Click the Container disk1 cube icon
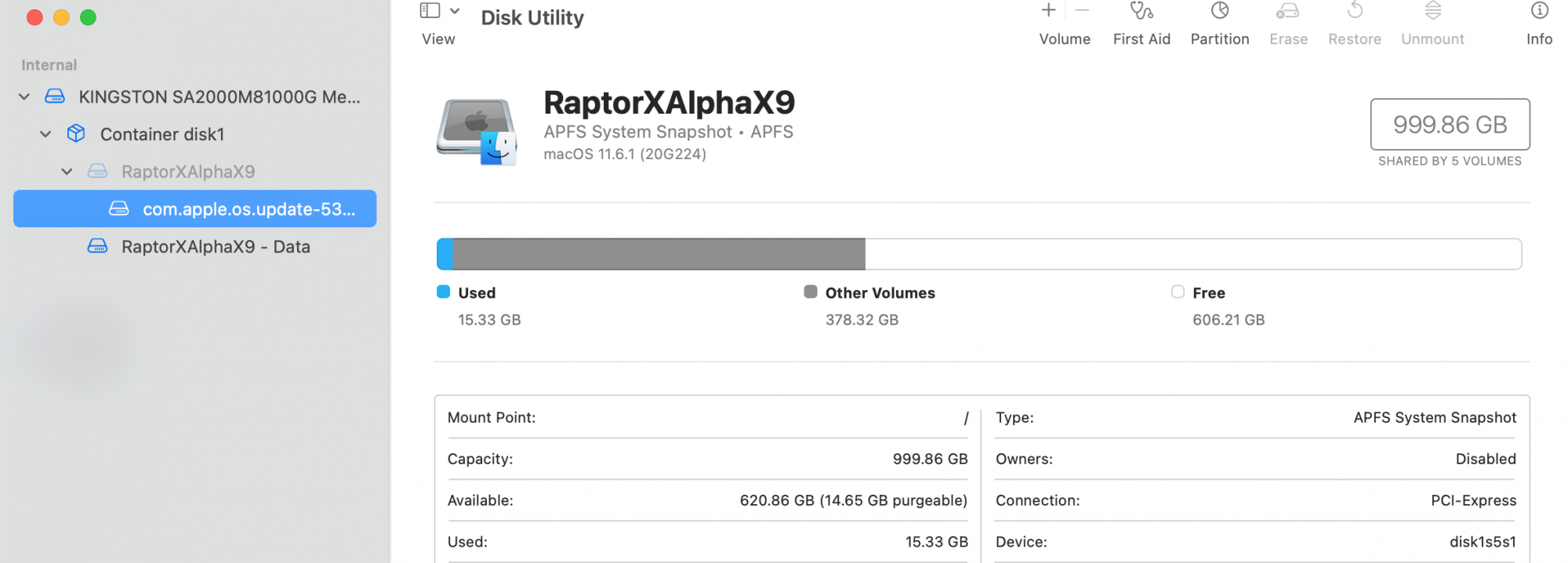 [76, 134]
